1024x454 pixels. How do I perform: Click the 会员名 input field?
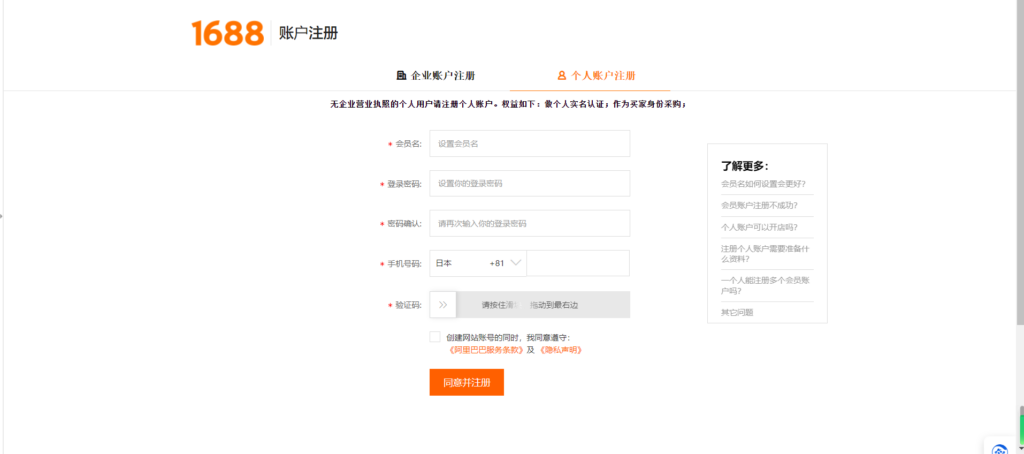[x=530, y=144]
